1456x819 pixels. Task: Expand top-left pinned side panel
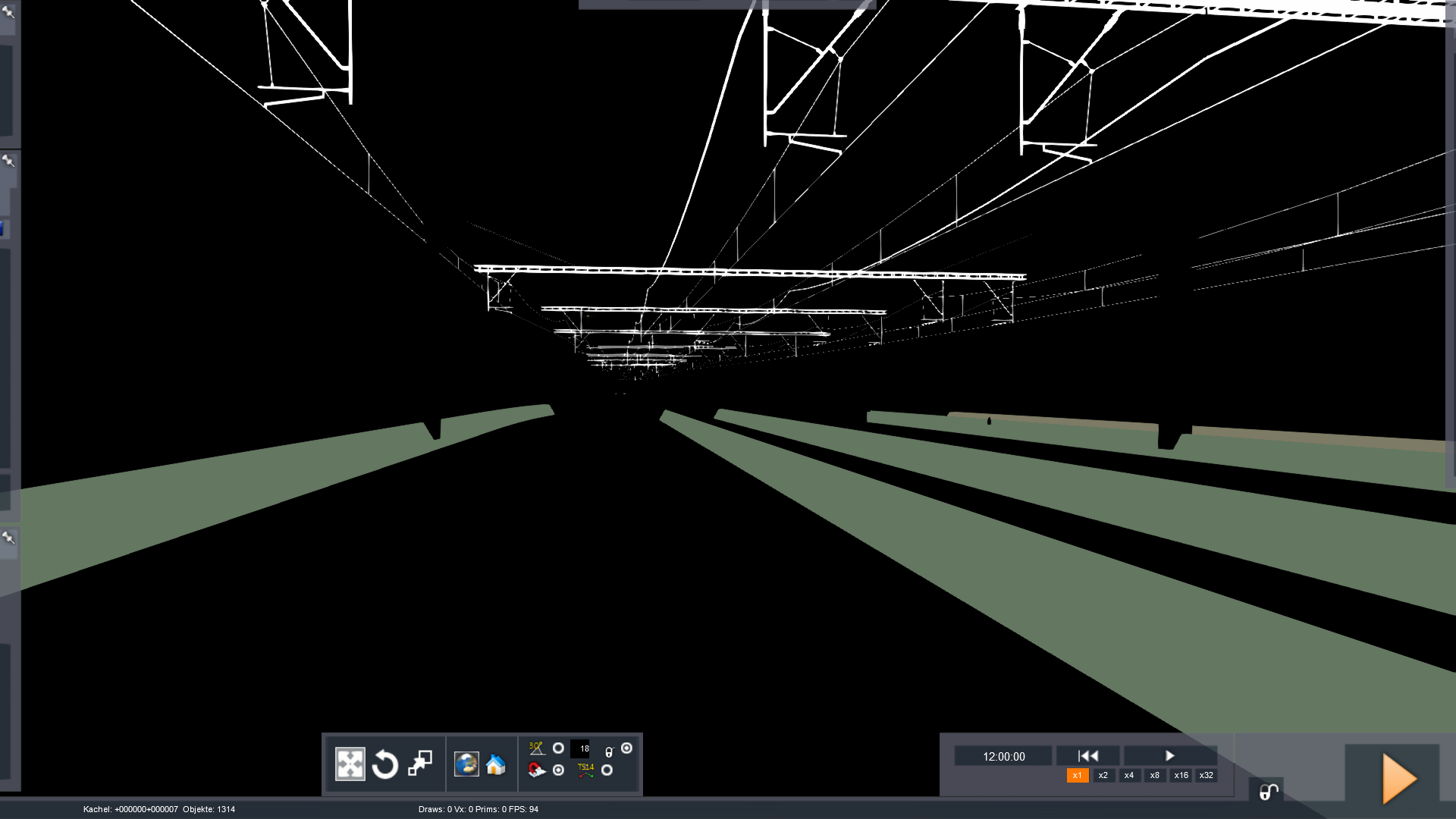[x=8, y=11]
